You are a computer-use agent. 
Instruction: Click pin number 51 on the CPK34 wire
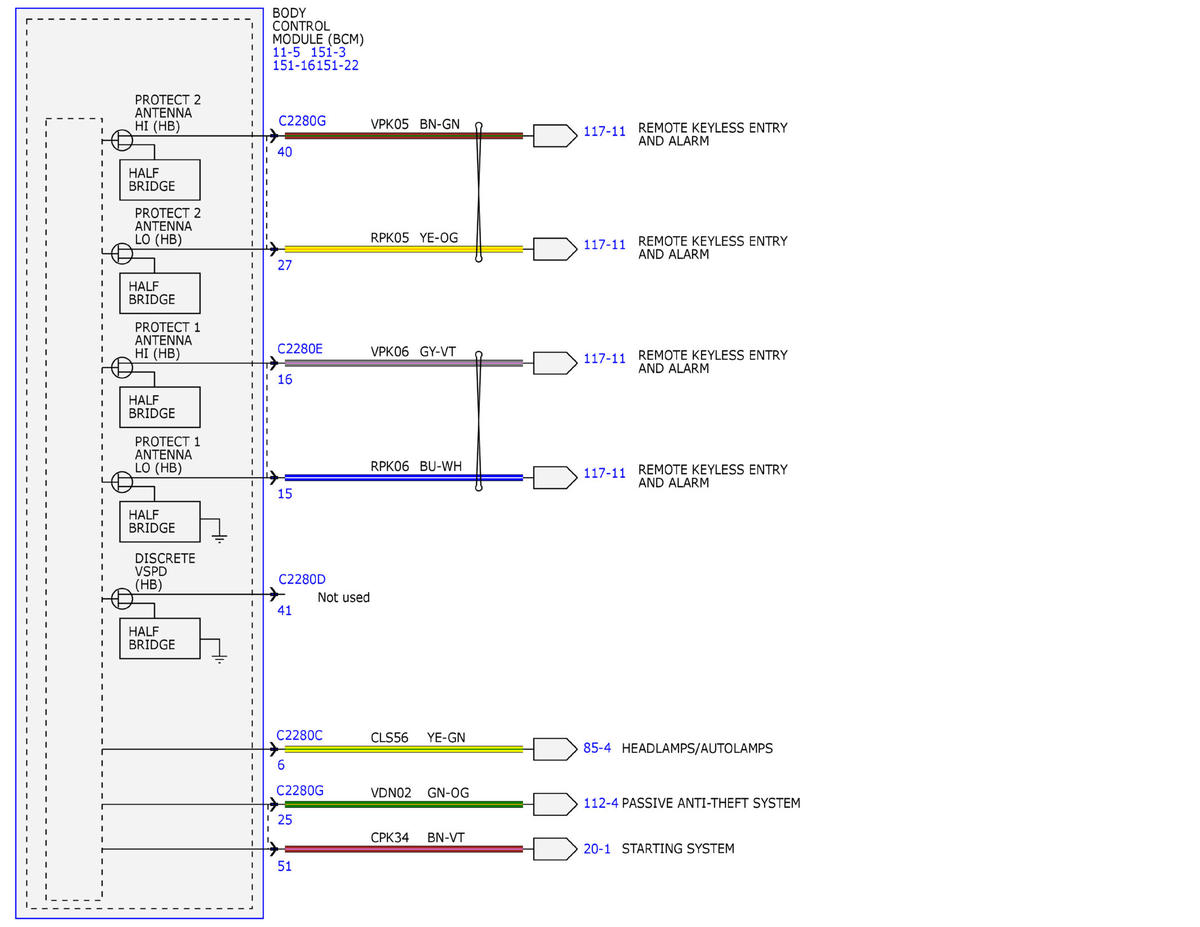pos(285,867)
